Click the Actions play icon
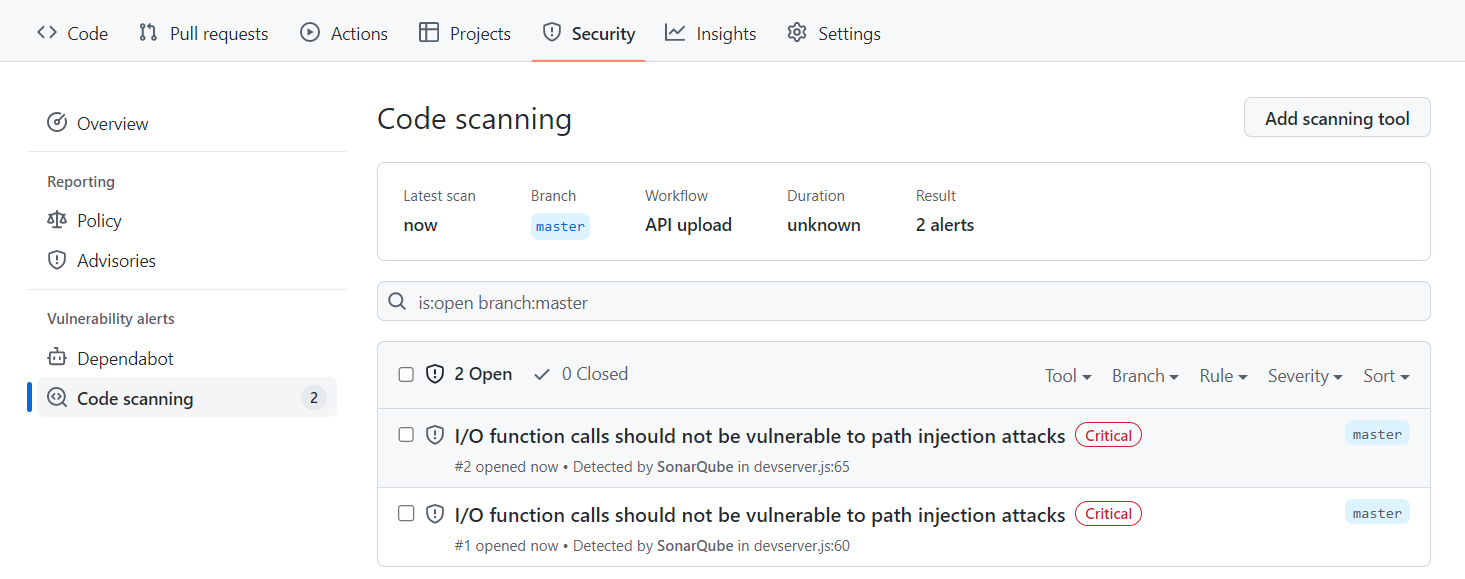1465x579 pixels. coord(309,32)
